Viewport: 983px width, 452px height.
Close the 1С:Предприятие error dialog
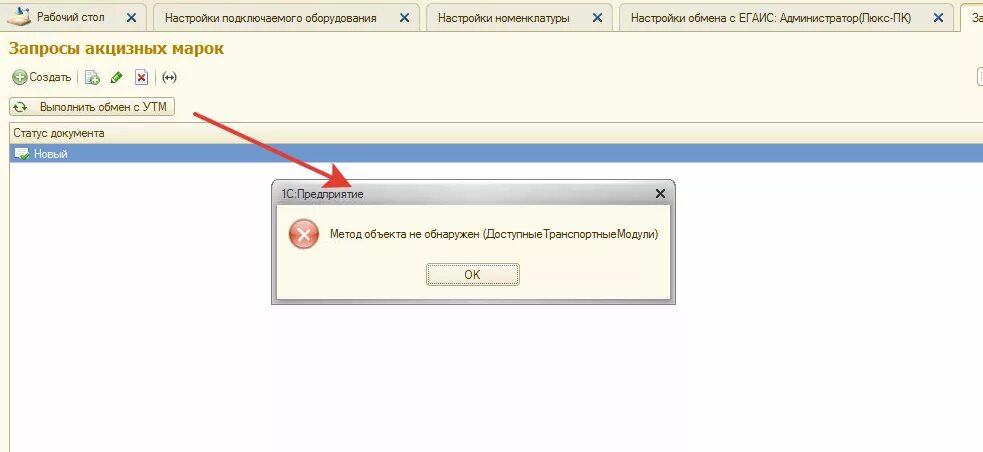660,194
